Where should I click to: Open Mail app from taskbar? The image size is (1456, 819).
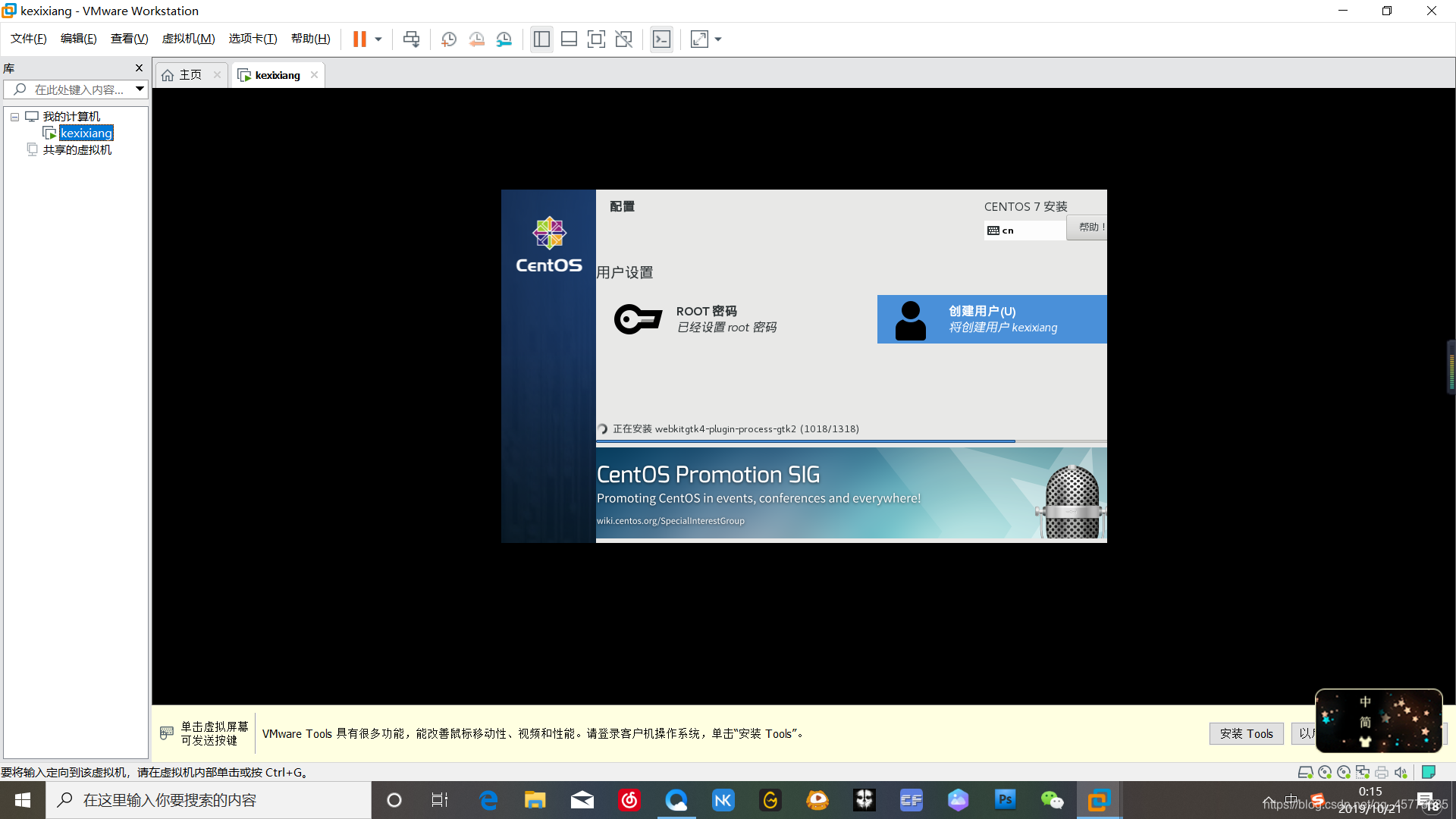(582, 800)
